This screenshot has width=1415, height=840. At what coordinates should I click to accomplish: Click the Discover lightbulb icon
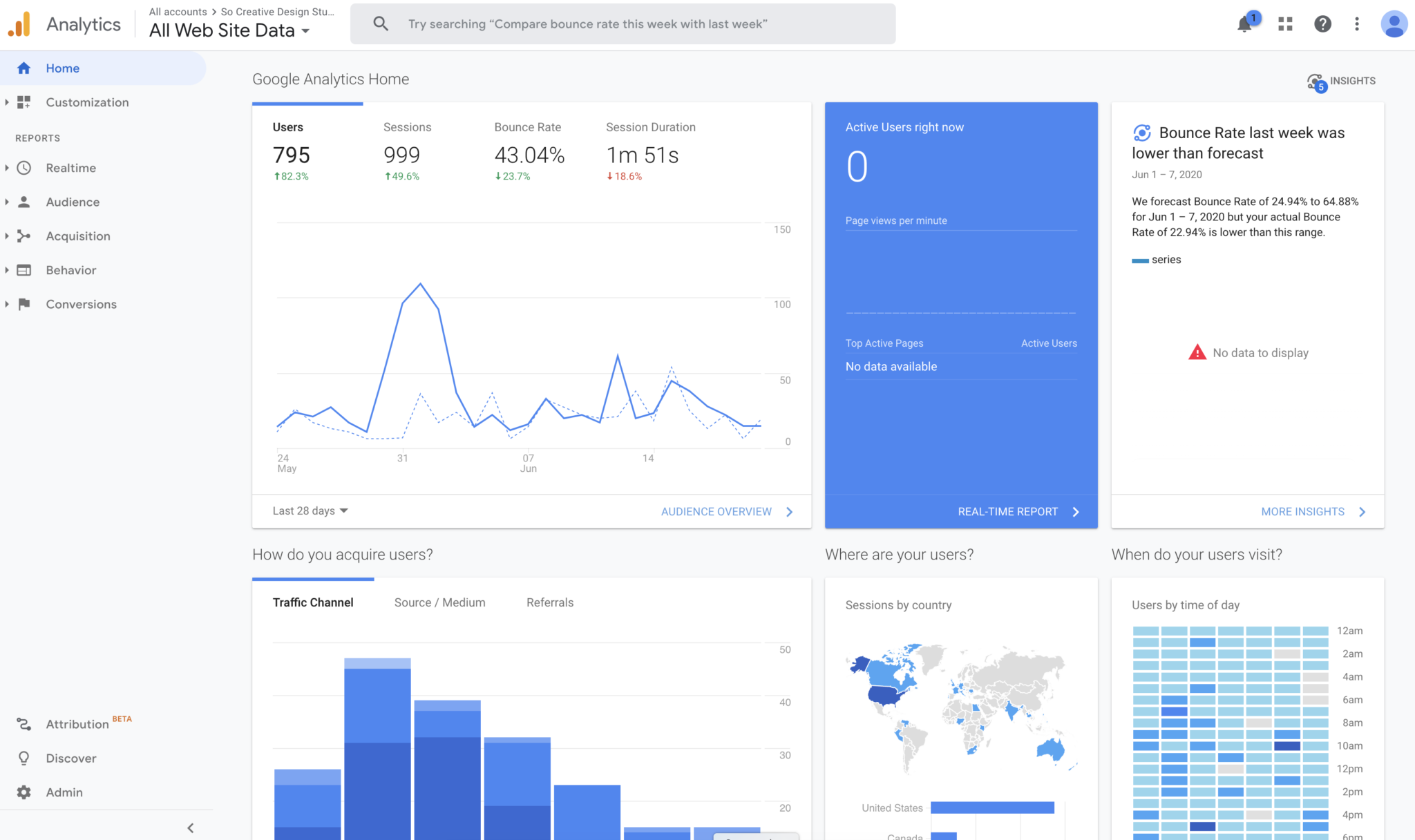pos(24,758)
